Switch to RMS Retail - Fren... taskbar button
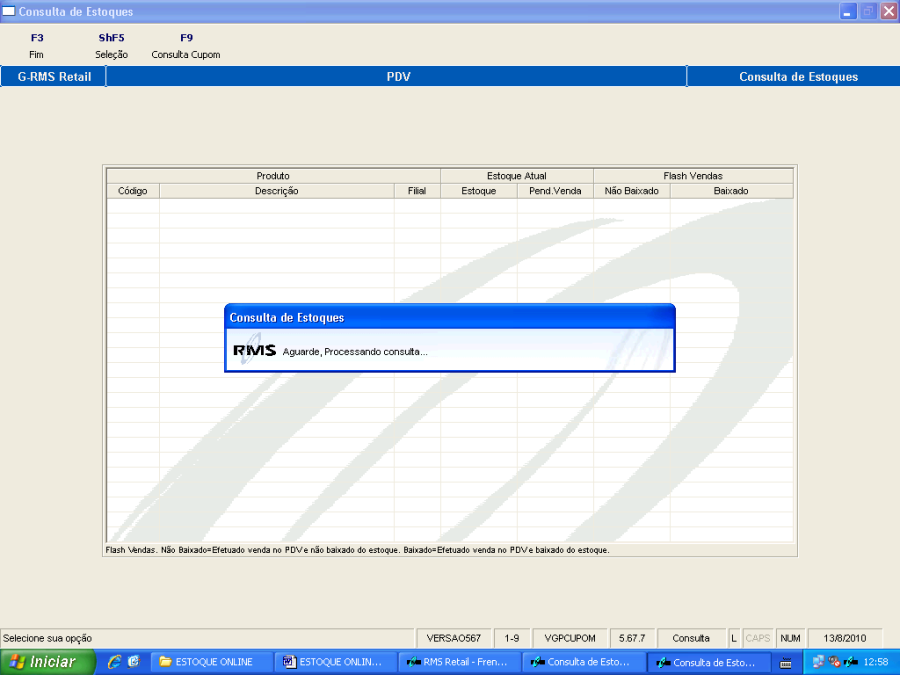The width and height of the screenshot is (900, 675). click(x=459, y=662)
